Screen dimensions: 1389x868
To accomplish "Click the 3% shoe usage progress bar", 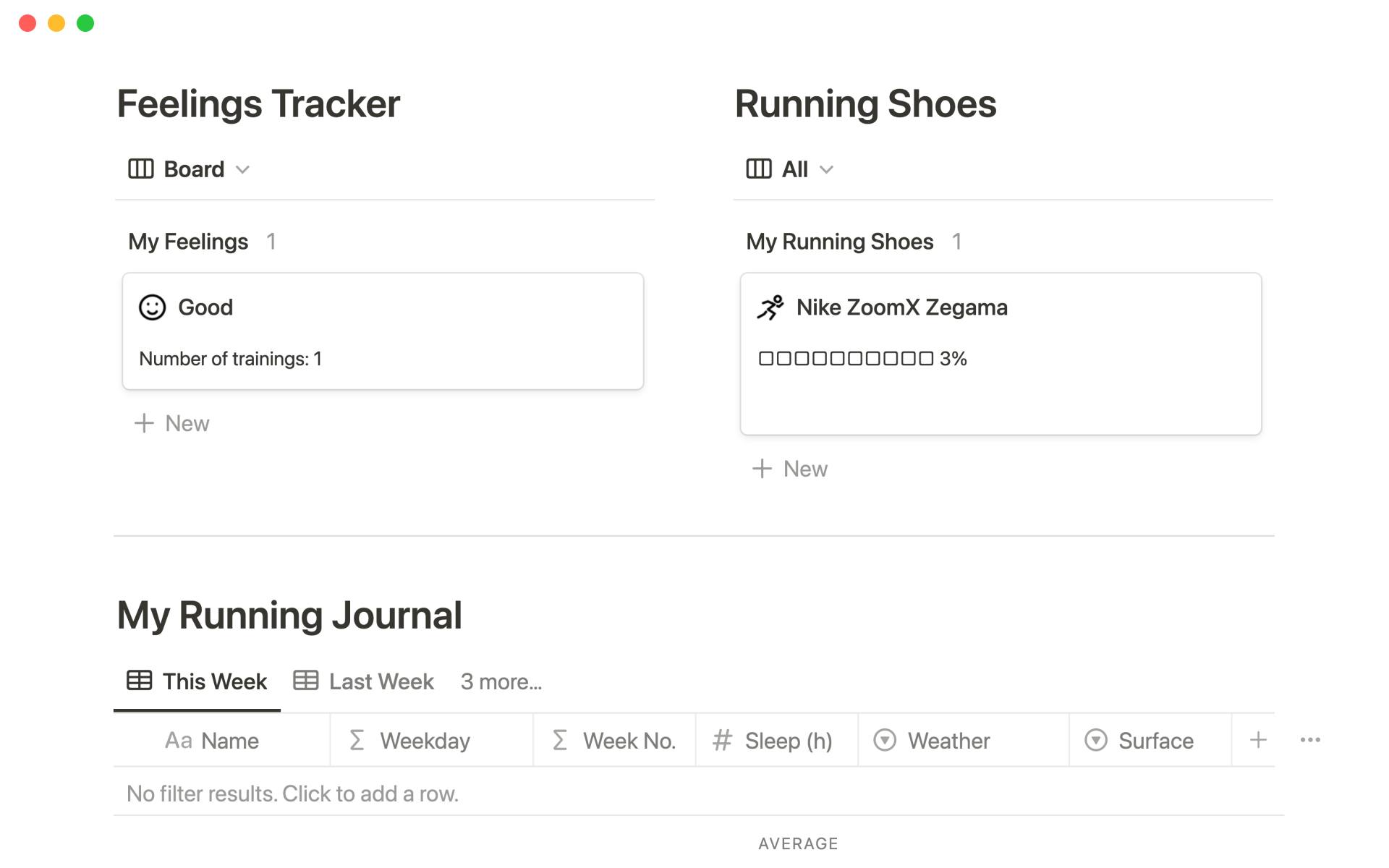I will tap(862, 359).
